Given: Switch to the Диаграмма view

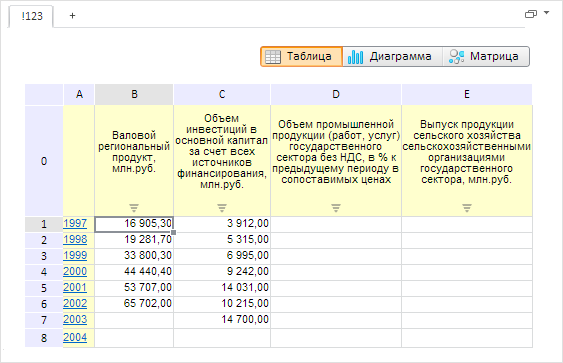Looking at the screenshot, I should (x=392, y=56).
